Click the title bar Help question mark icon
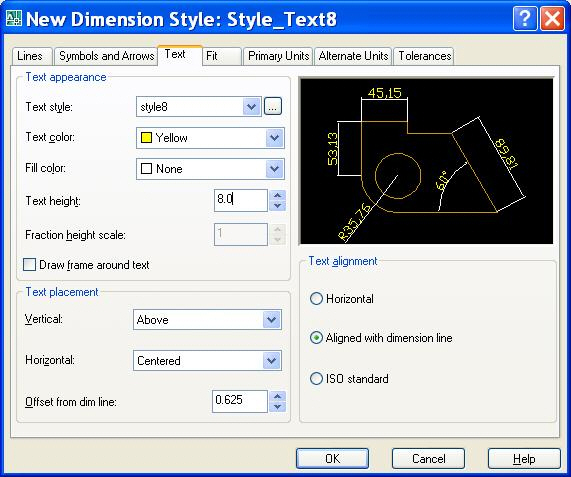Viewport: 571px width, 477px height. click(x=525, y=19)
